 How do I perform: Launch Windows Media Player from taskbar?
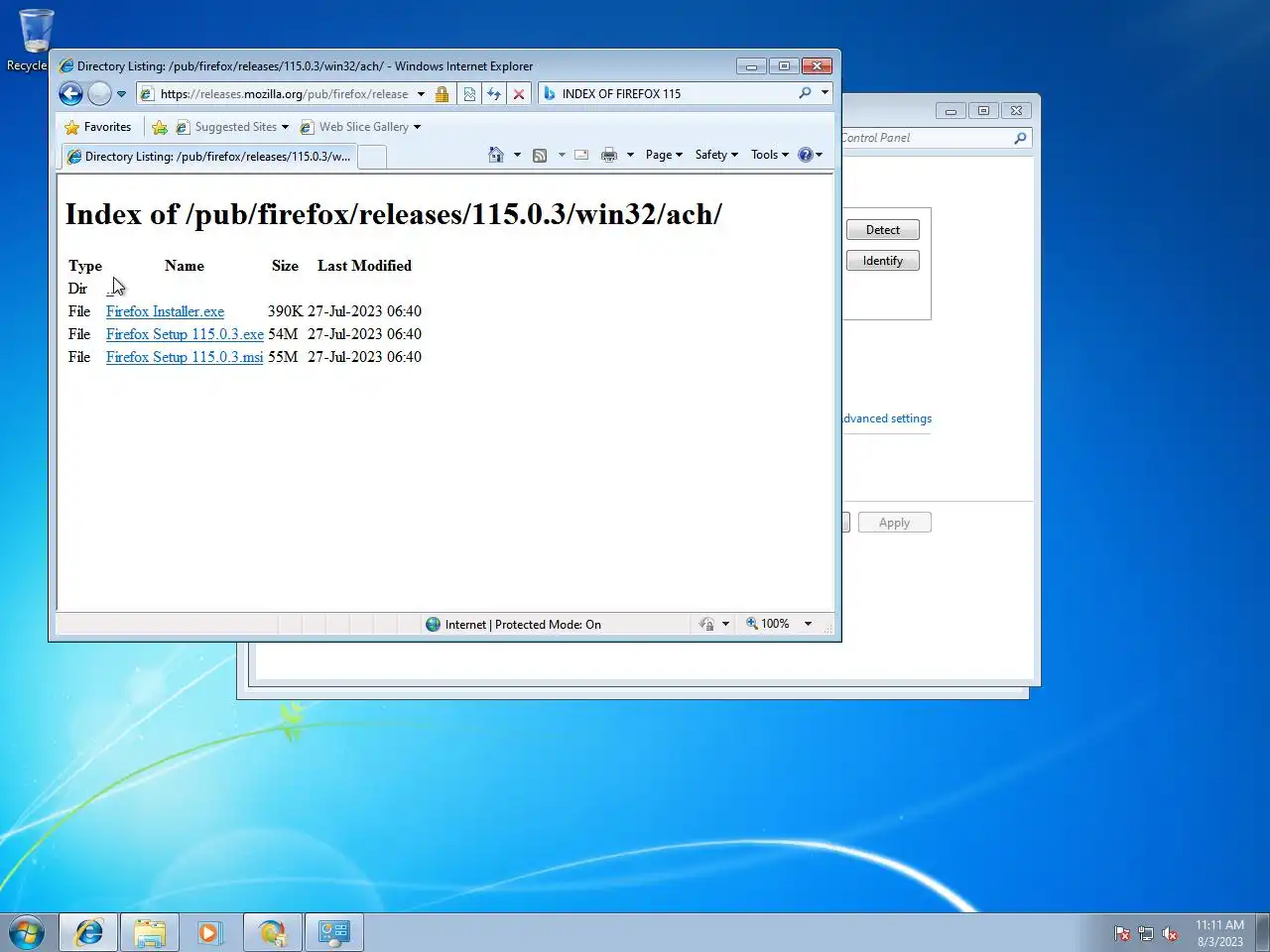pos(210,933)
